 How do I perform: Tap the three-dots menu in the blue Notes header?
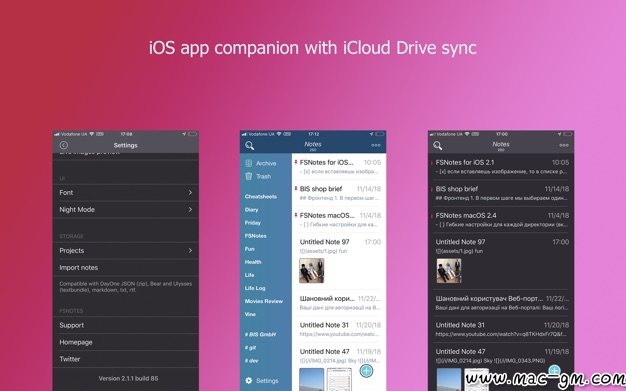[376, 145]
